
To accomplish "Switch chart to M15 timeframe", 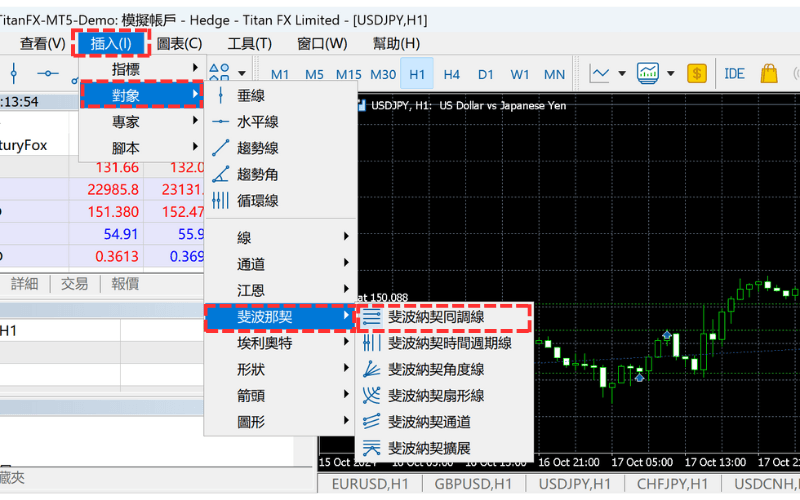I will tap(349, 74).
